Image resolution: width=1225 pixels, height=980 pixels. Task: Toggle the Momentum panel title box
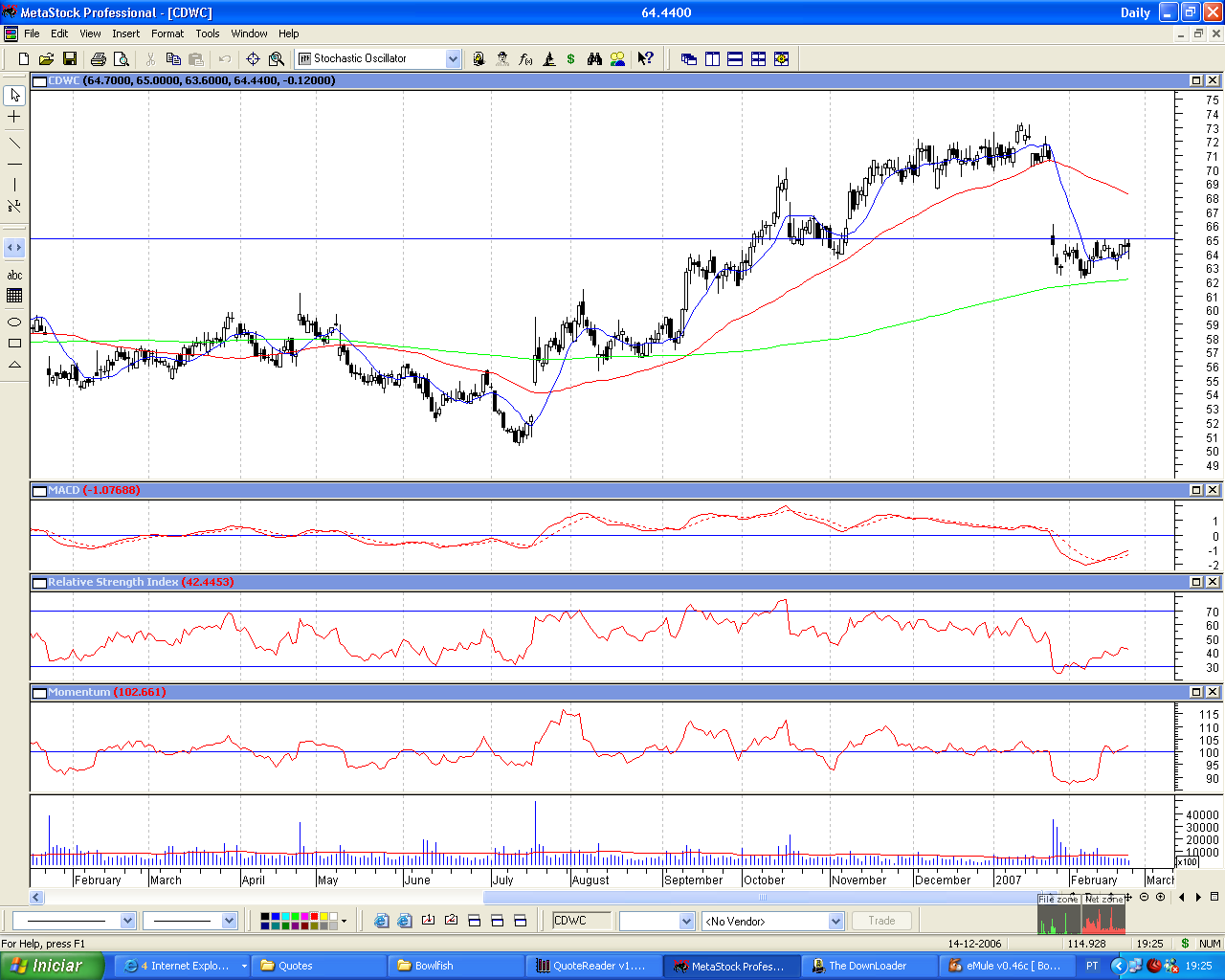39,692
